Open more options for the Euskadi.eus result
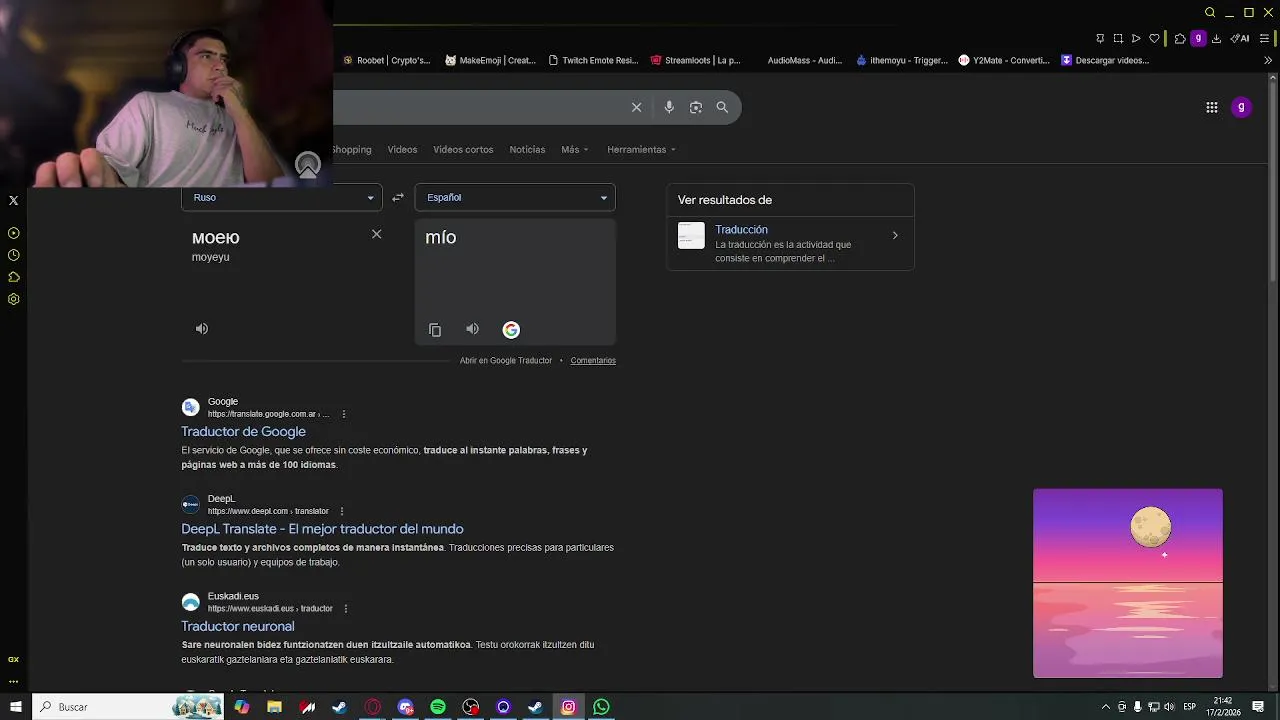 pos(346,608)
